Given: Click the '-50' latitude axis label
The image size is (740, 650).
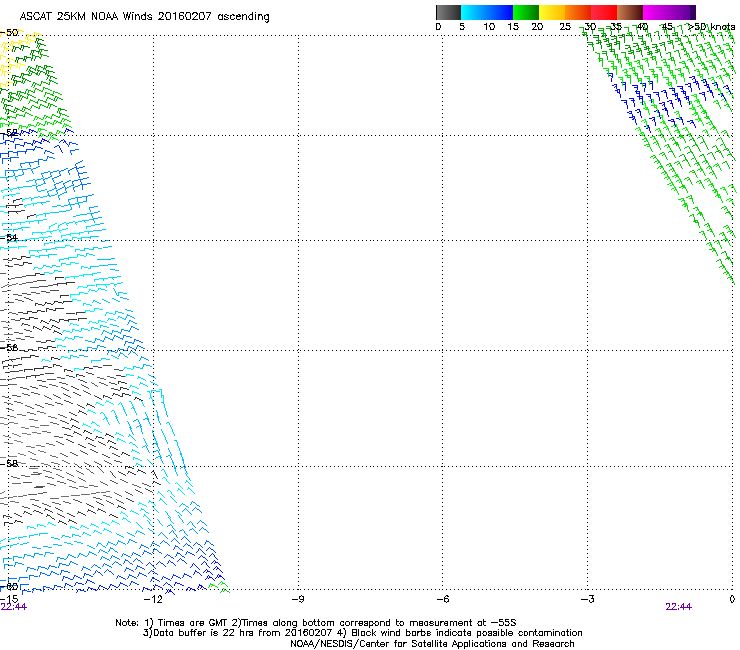Looking at the screenshot, I should tap(9, 33).
